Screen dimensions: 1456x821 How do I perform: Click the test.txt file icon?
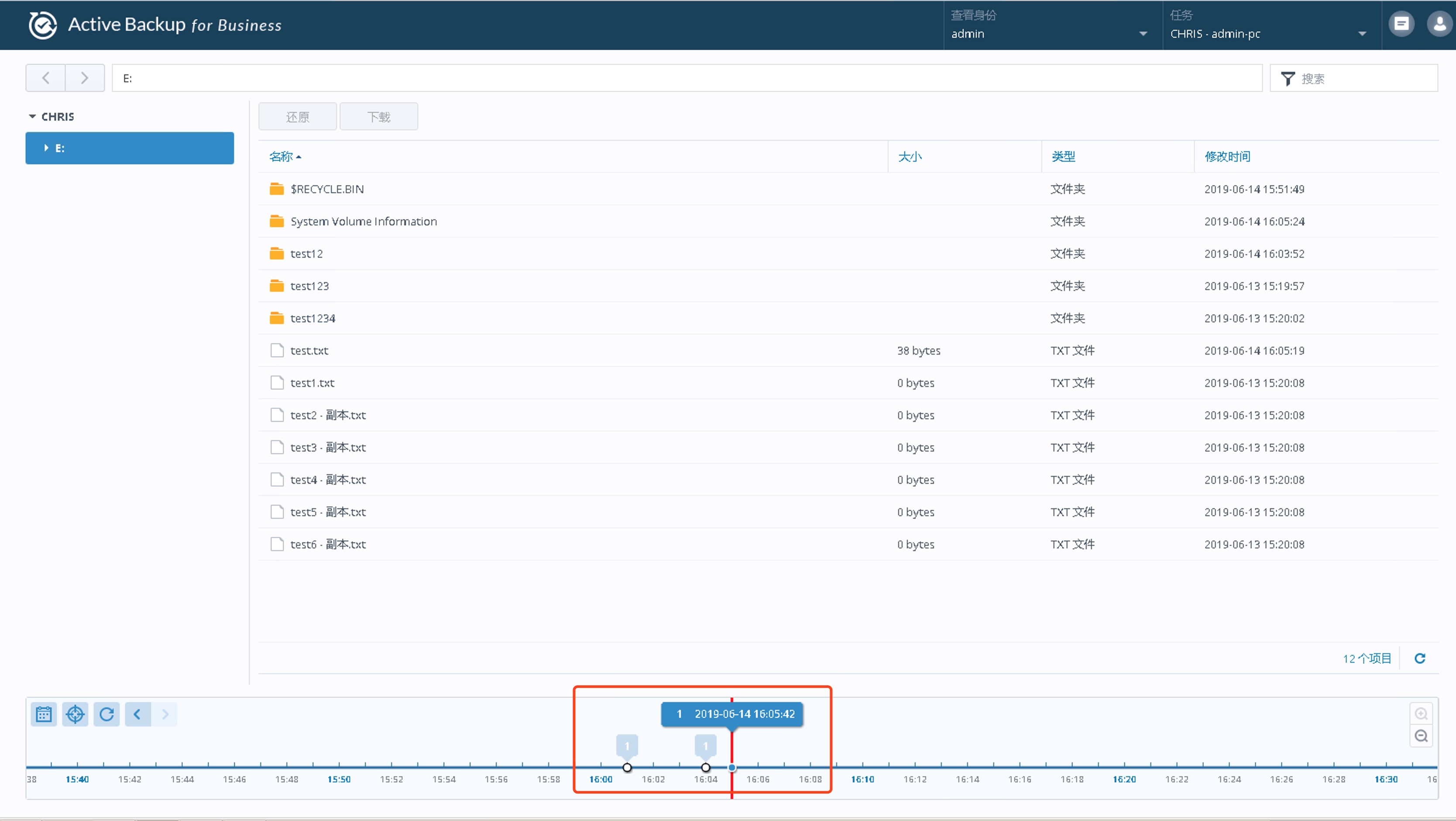point(277,351)
